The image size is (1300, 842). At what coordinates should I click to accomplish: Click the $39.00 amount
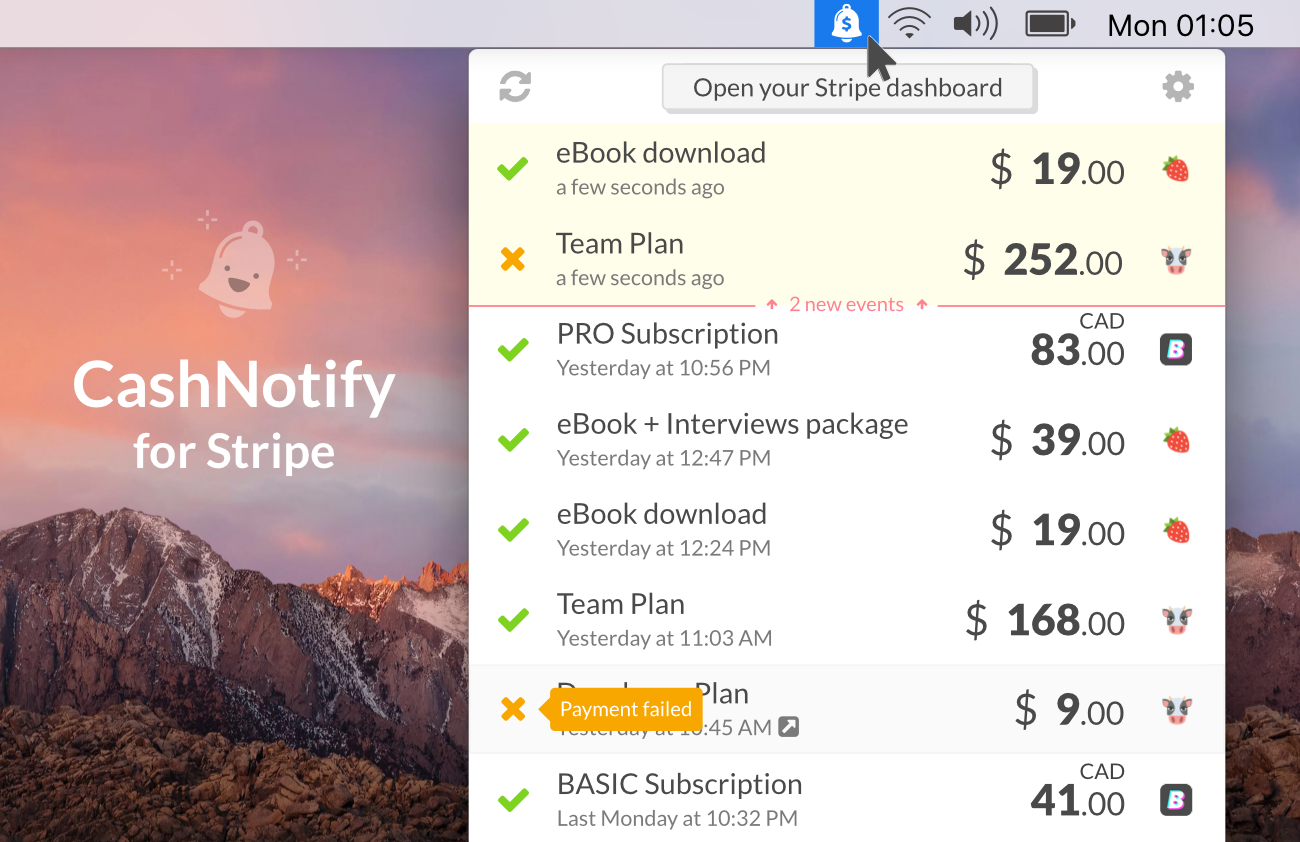(x=1057, y=441)
